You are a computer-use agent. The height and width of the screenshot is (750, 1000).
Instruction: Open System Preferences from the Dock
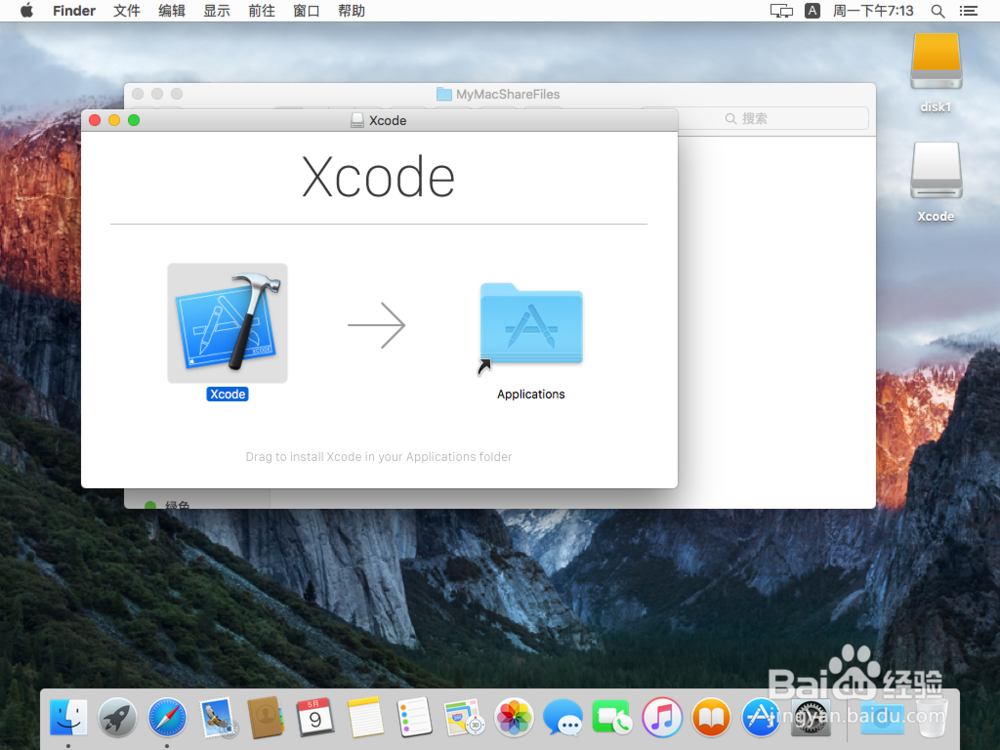point(810,717)
